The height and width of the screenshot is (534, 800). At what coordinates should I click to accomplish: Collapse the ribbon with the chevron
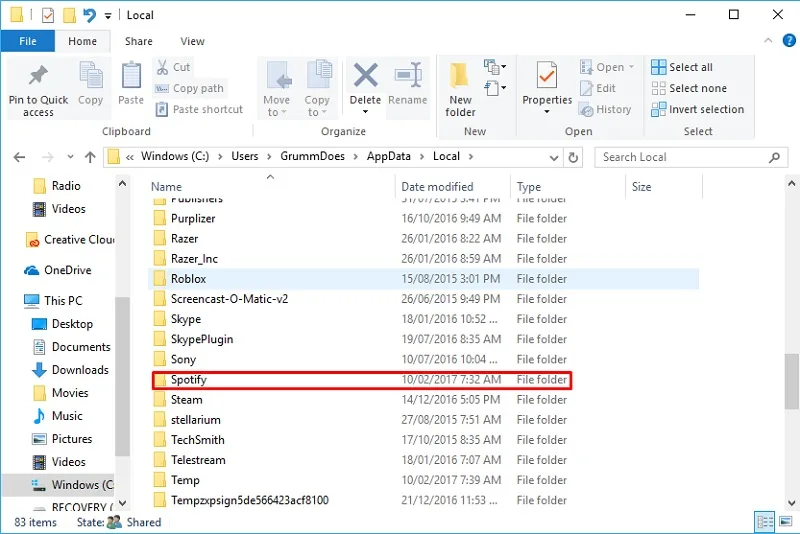tap(768, 40)
